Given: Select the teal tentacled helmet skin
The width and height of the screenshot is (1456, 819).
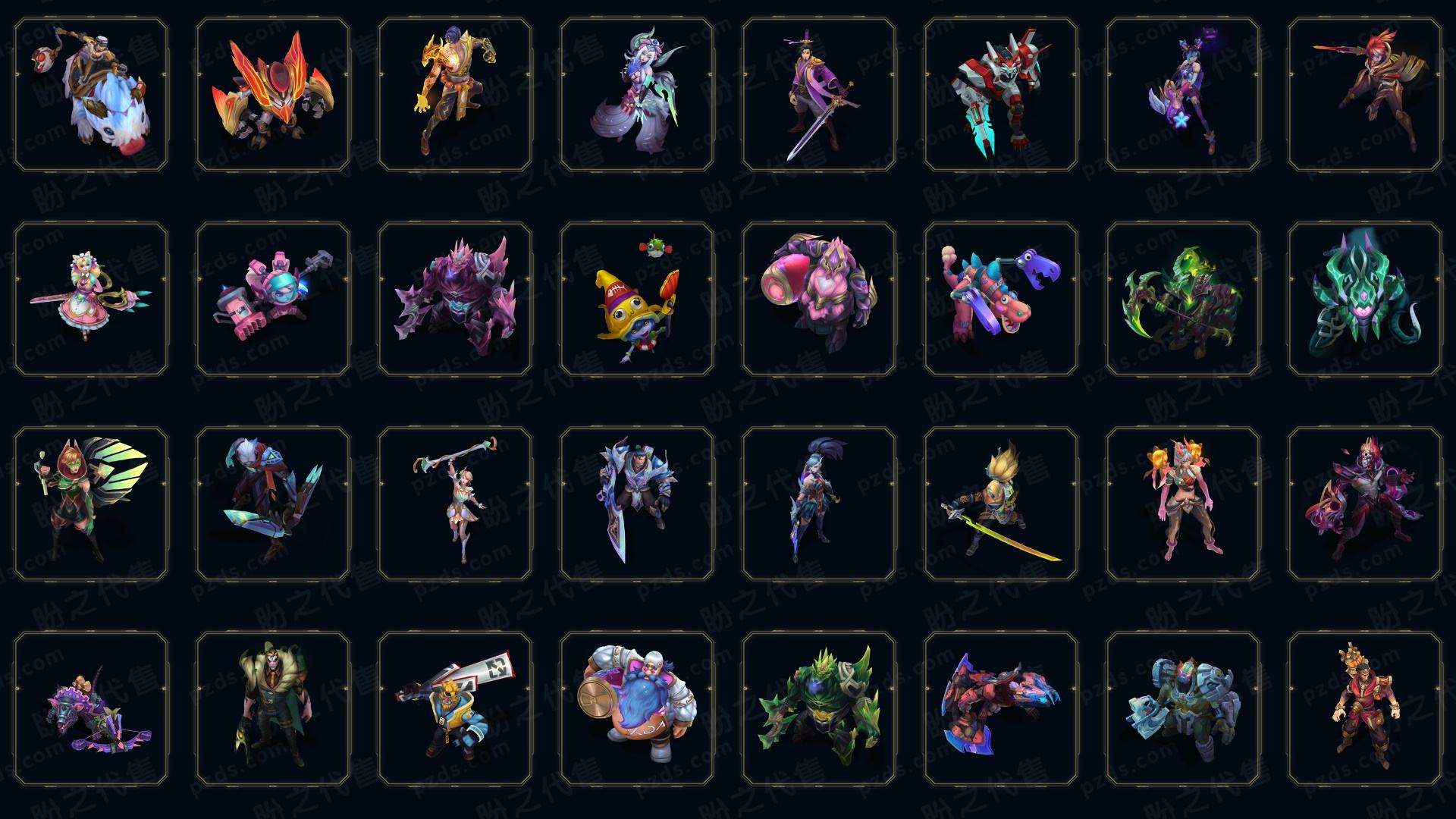Looking at the screenshot, I should point(1365,299).
